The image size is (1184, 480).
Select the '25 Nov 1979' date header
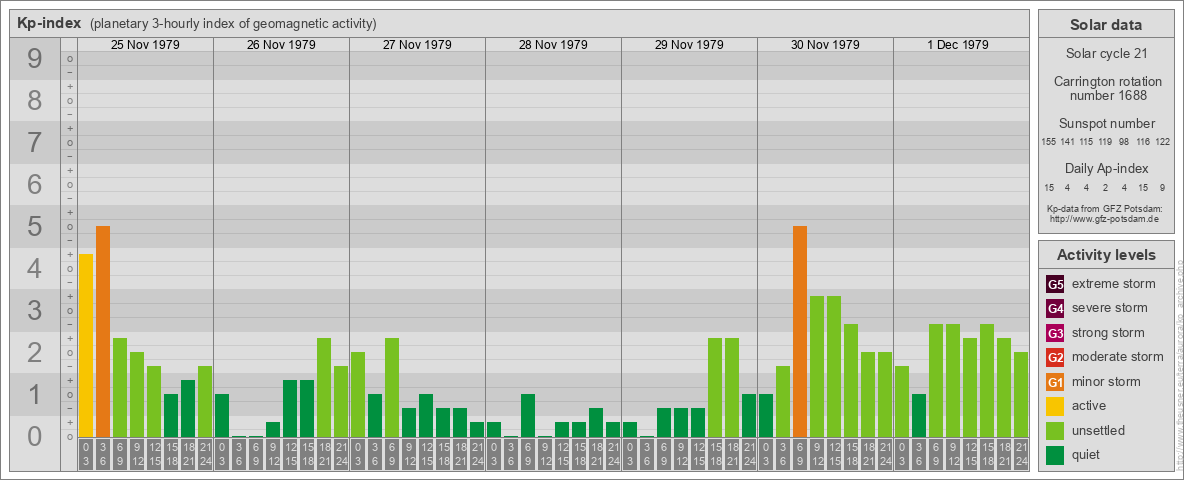[145, 45]
